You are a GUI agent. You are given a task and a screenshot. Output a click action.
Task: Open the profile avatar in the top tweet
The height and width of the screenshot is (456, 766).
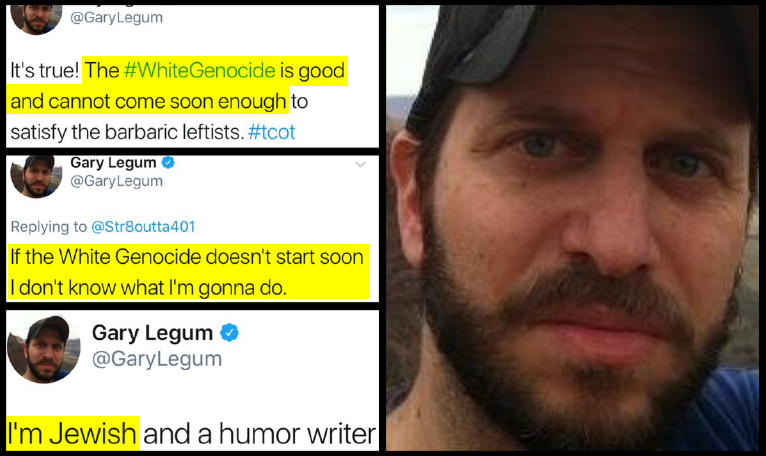pos(36,20)
